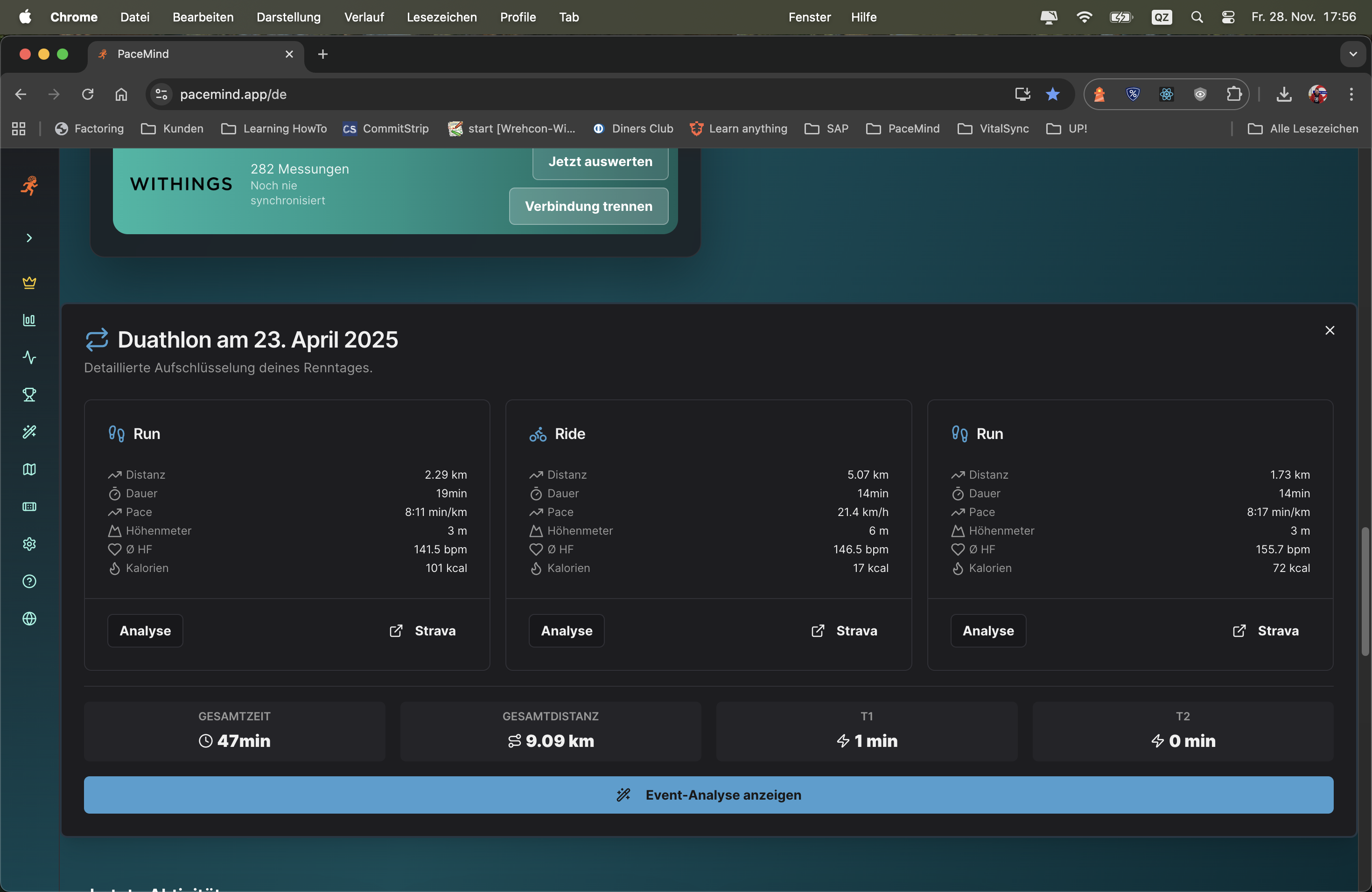Open settings gear in PaceMind sidebar
1372x892 pixels.
click(x=29, y=544)
